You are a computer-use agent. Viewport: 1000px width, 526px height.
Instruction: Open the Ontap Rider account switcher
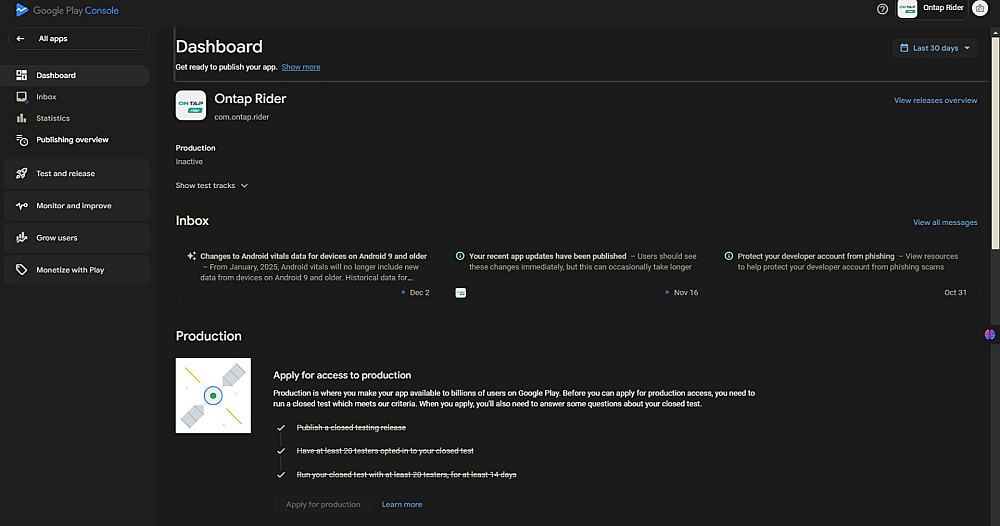930,9
